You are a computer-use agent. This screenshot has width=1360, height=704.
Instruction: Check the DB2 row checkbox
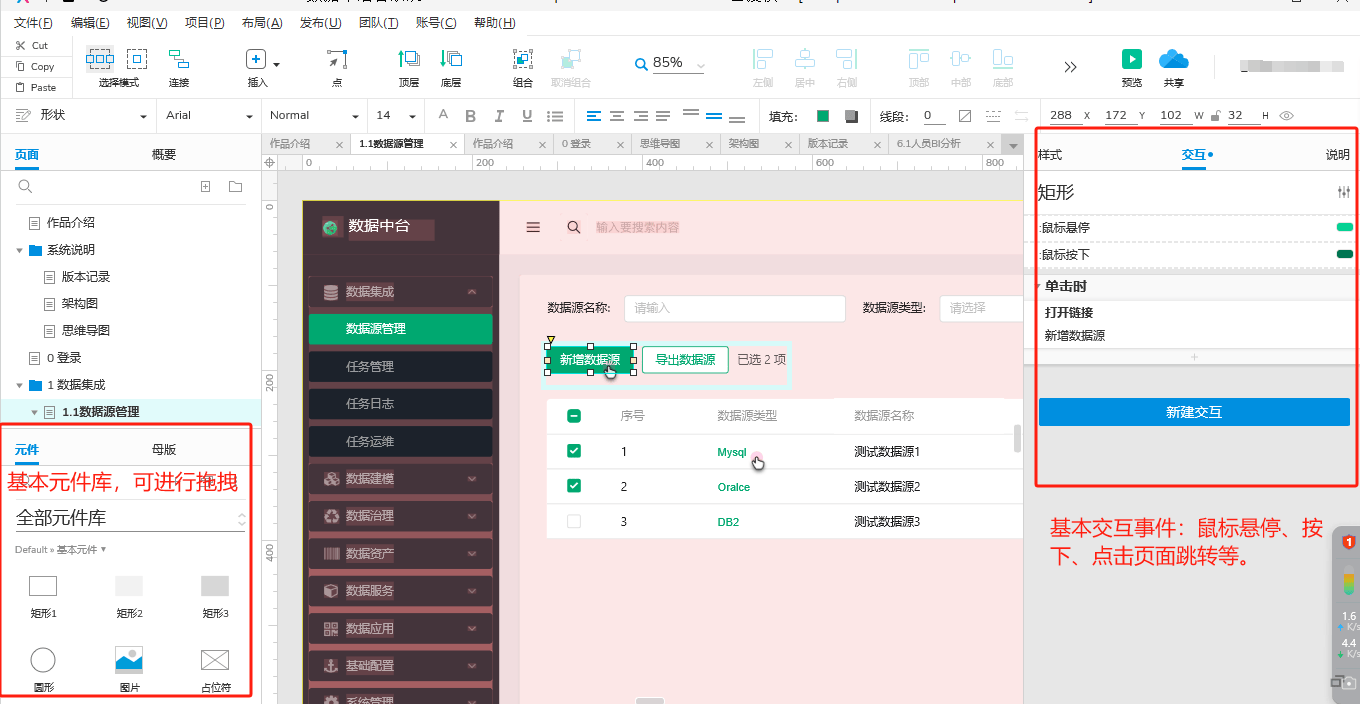point(574,521)
